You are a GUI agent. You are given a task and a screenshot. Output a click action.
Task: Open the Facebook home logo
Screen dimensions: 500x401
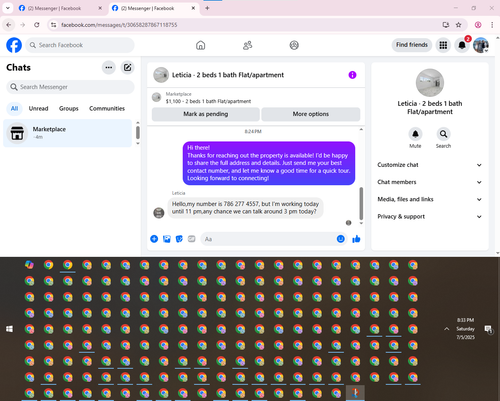click(14, 45)
